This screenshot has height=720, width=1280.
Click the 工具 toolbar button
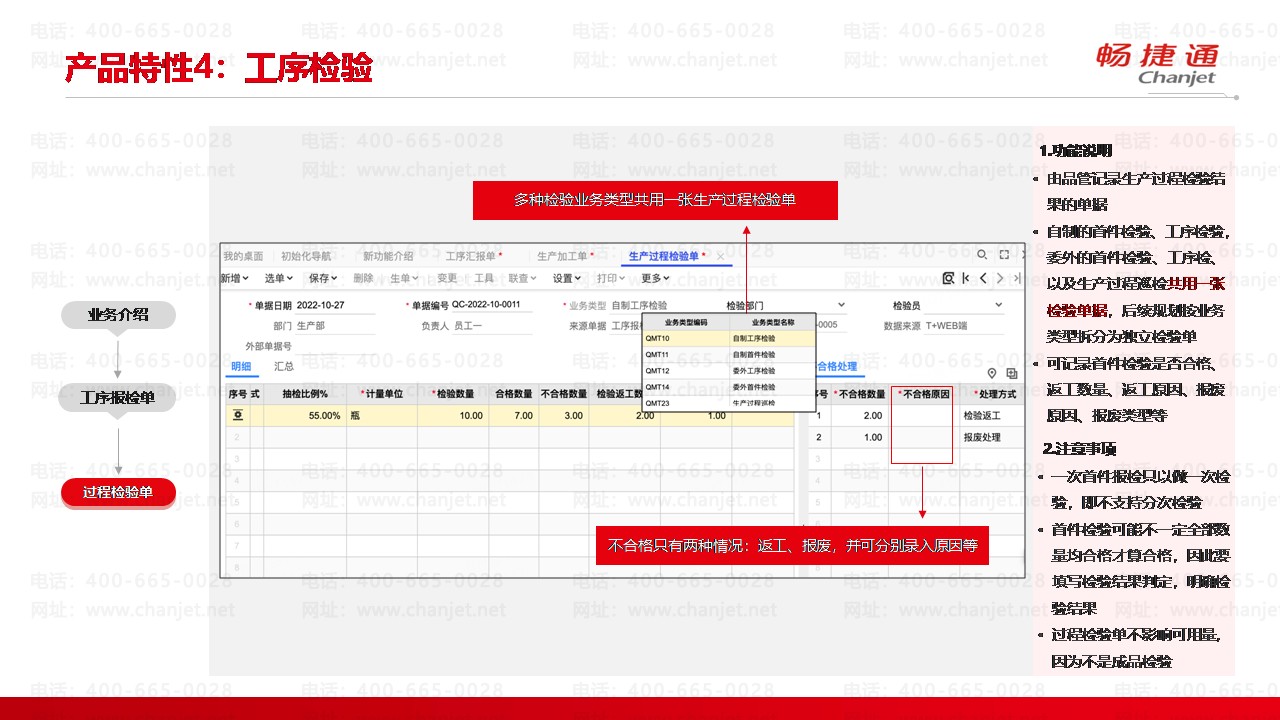(484, 278)
